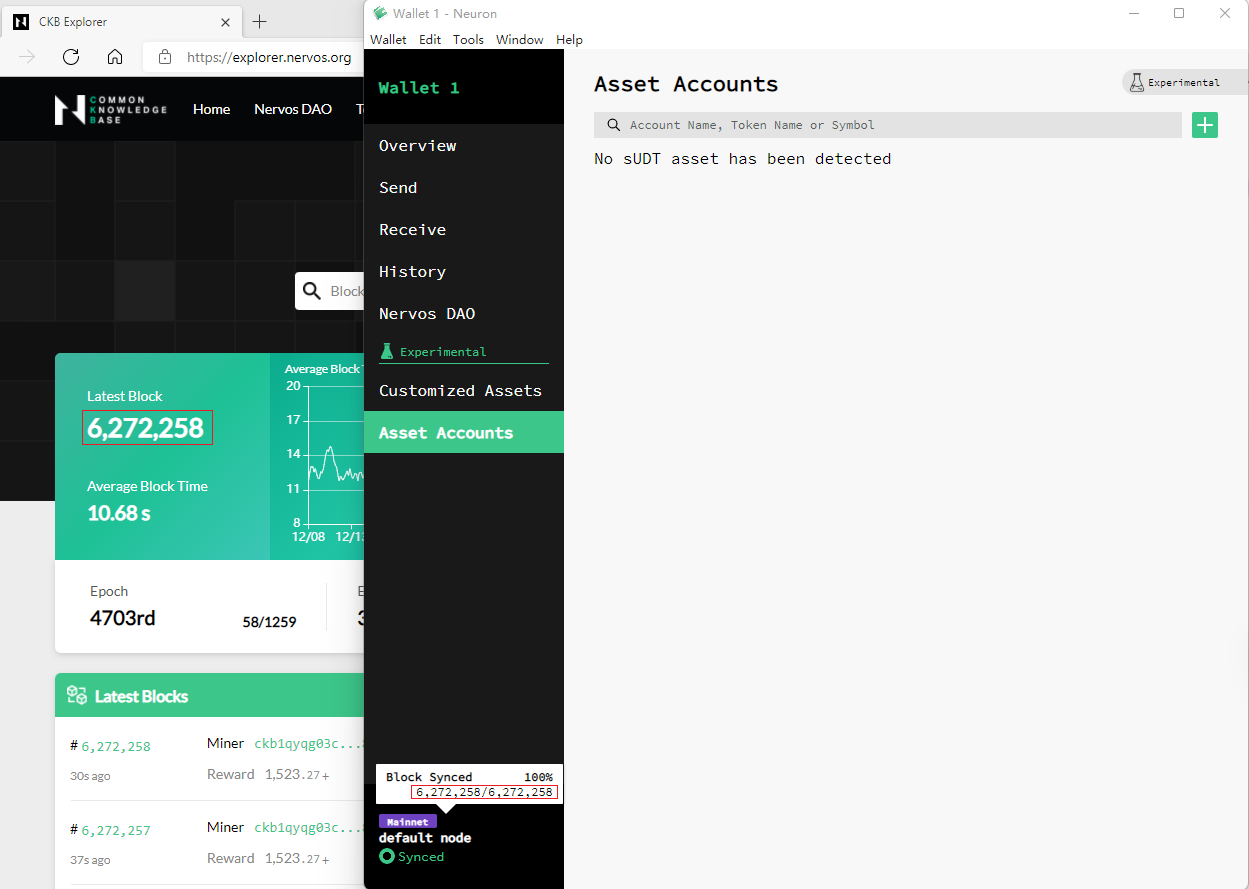Open the Tools menu
1249x889 pixels.
(x=468, y=40)
